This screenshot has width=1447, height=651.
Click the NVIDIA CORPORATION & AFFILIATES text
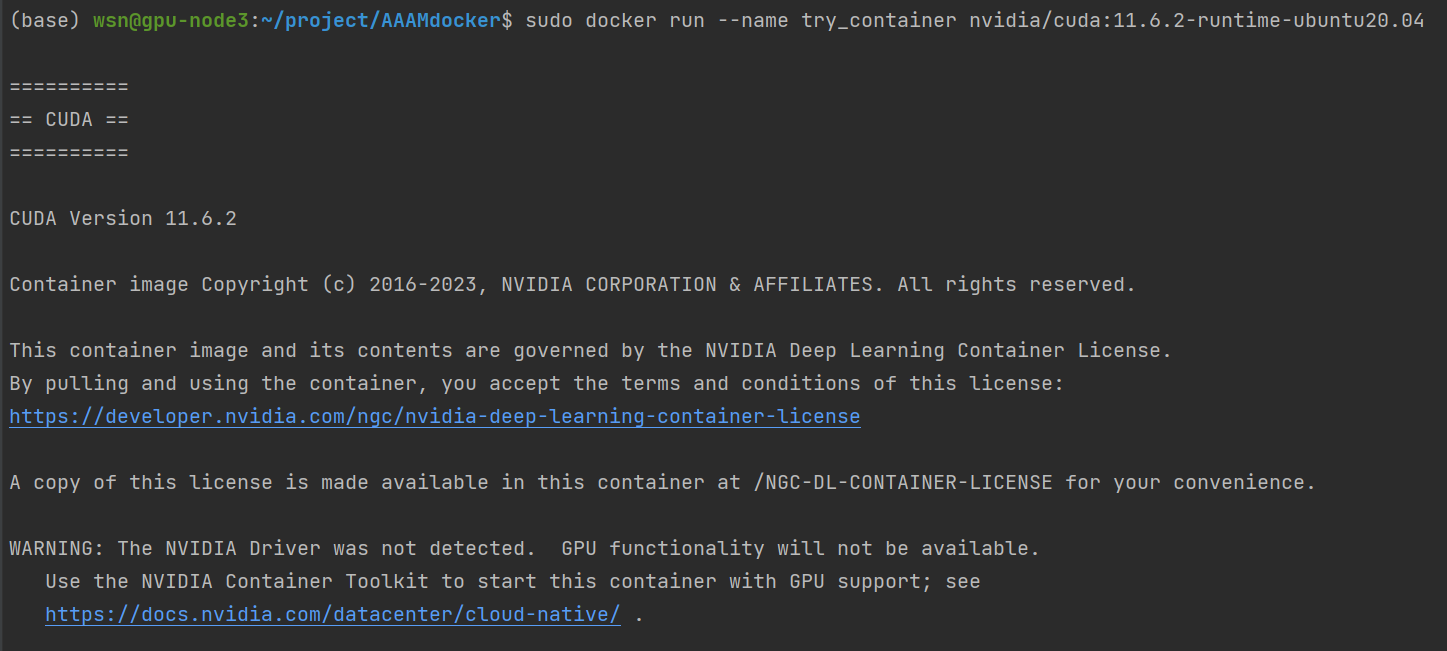coord(687,284)
